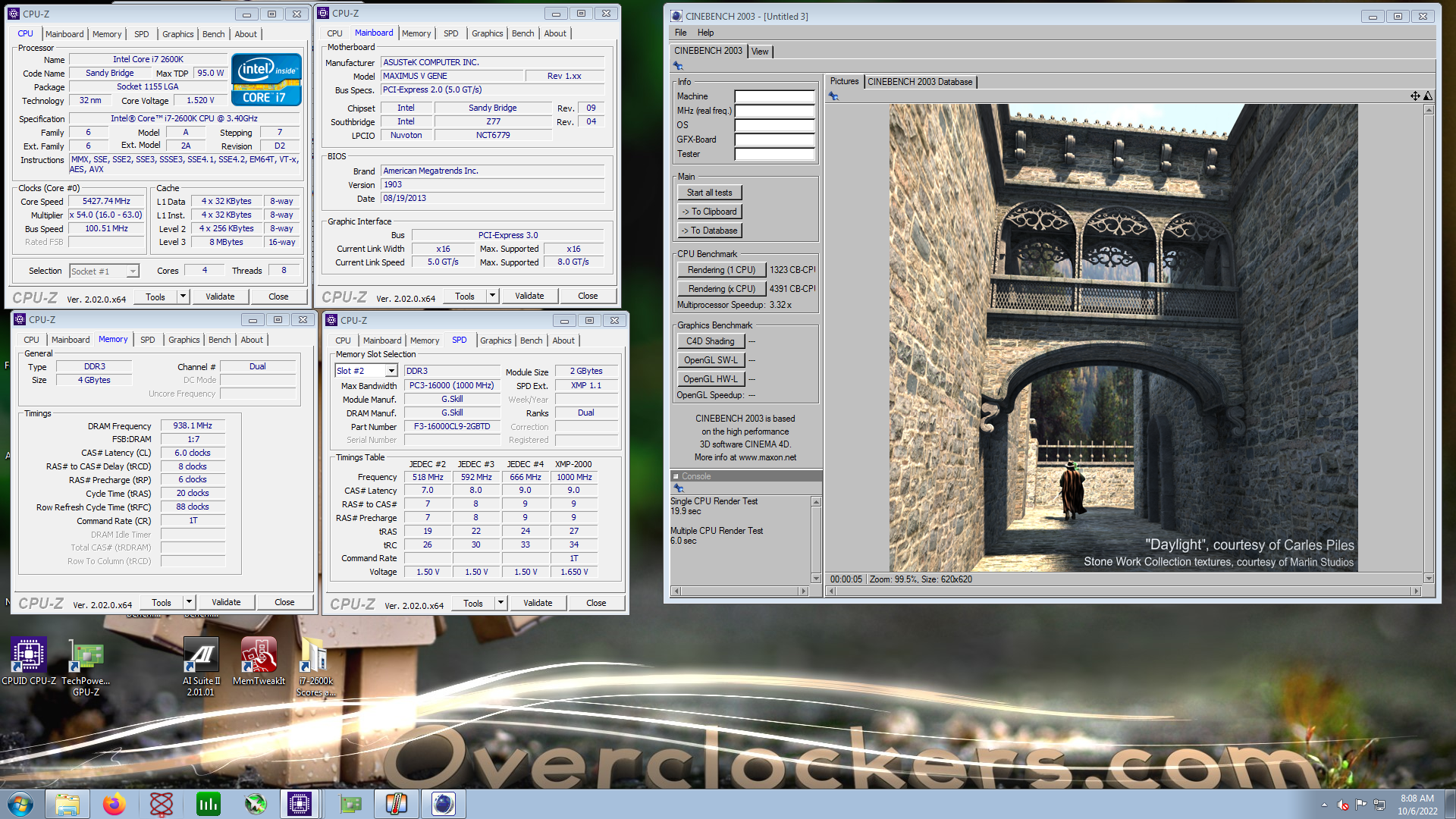Click the Show Desktop strip at taskbar end

coord(1450,805)
